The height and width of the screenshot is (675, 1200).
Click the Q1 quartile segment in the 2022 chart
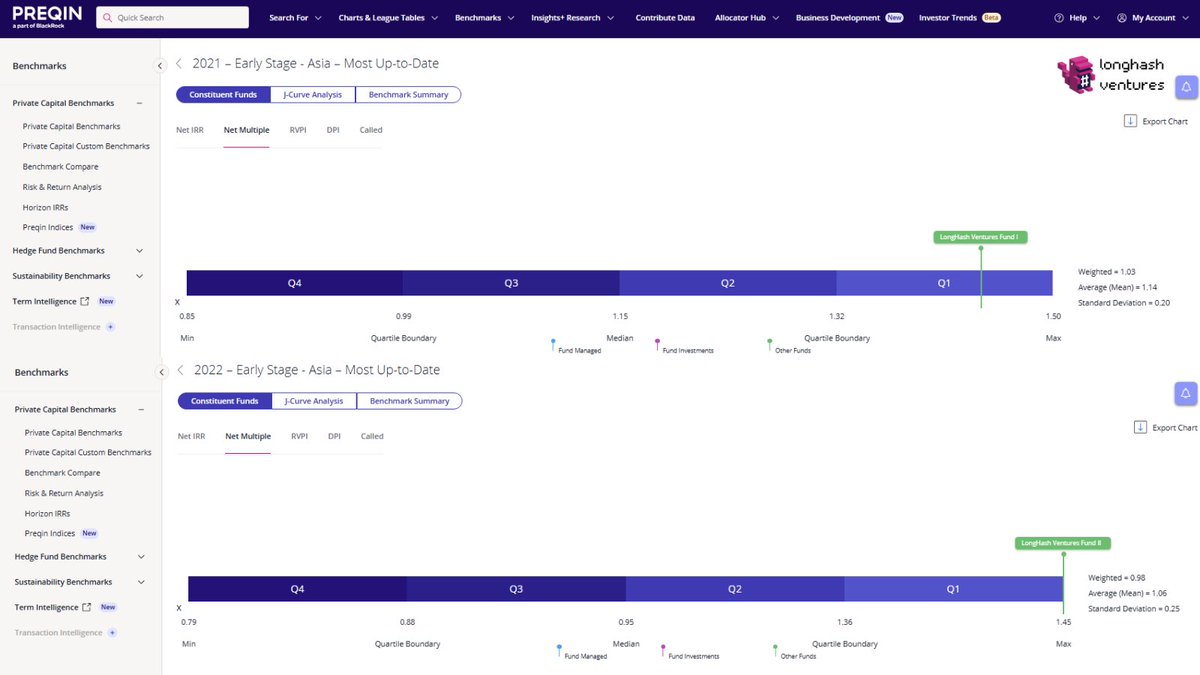click(953, 589)
